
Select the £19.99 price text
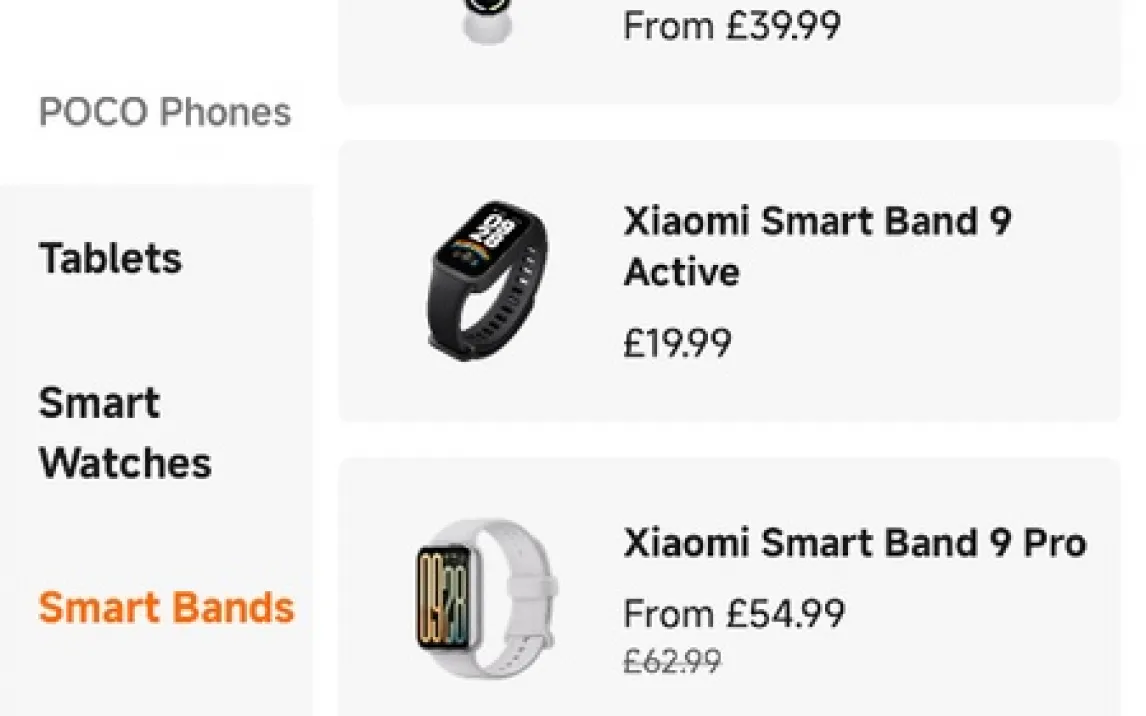tap(677, 344)
